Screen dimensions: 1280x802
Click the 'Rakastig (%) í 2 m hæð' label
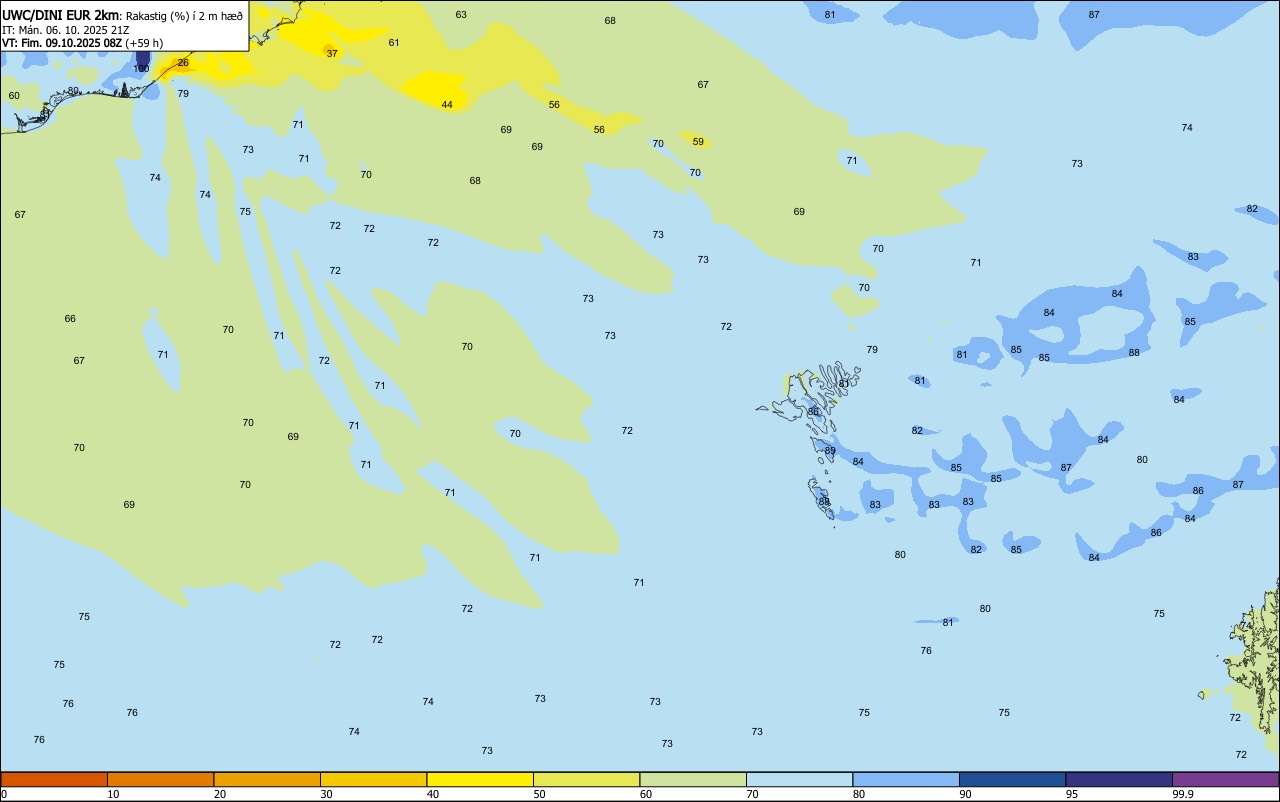[x=184, y=16]
